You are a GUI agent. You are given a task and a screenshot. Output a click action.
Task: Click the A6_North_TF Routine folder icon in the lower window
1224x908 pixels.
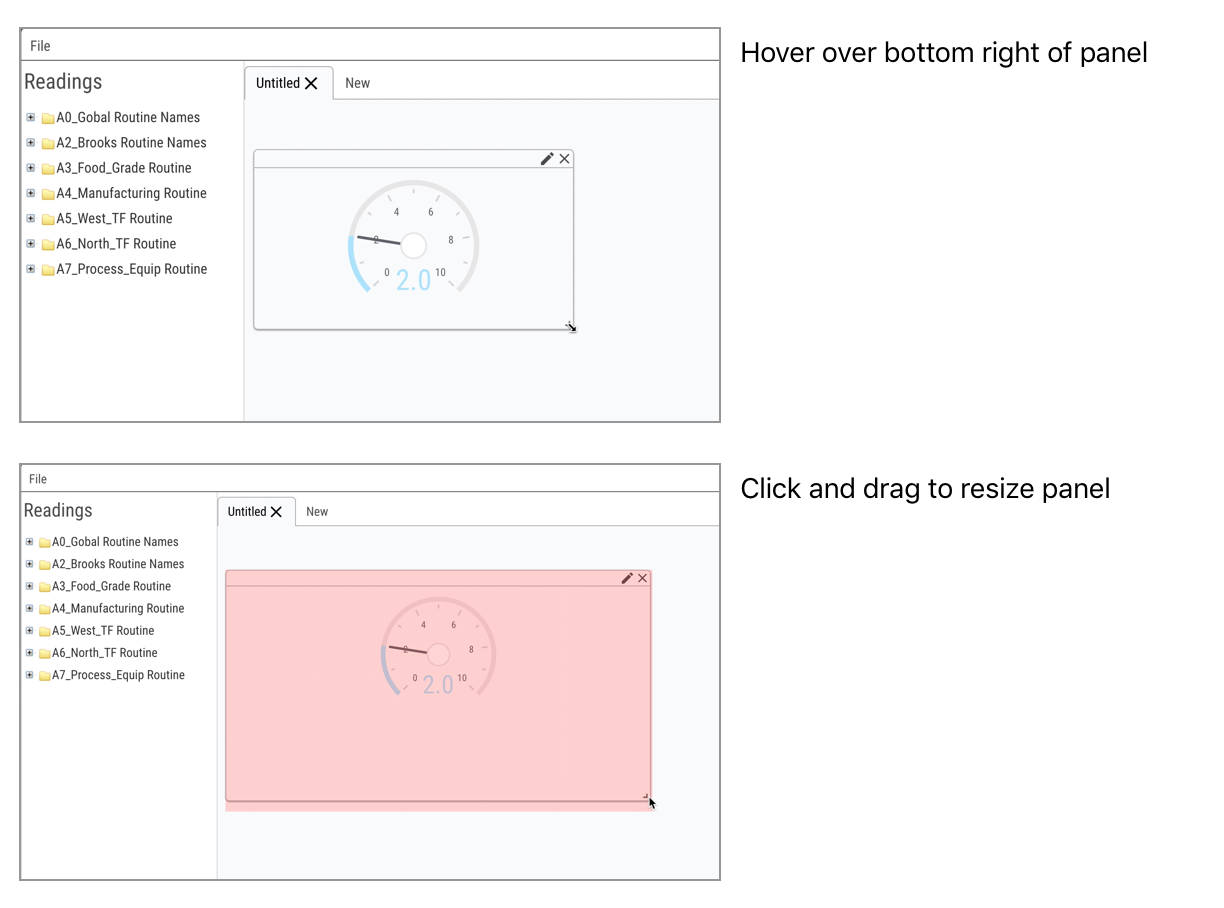tap(45, 653)
